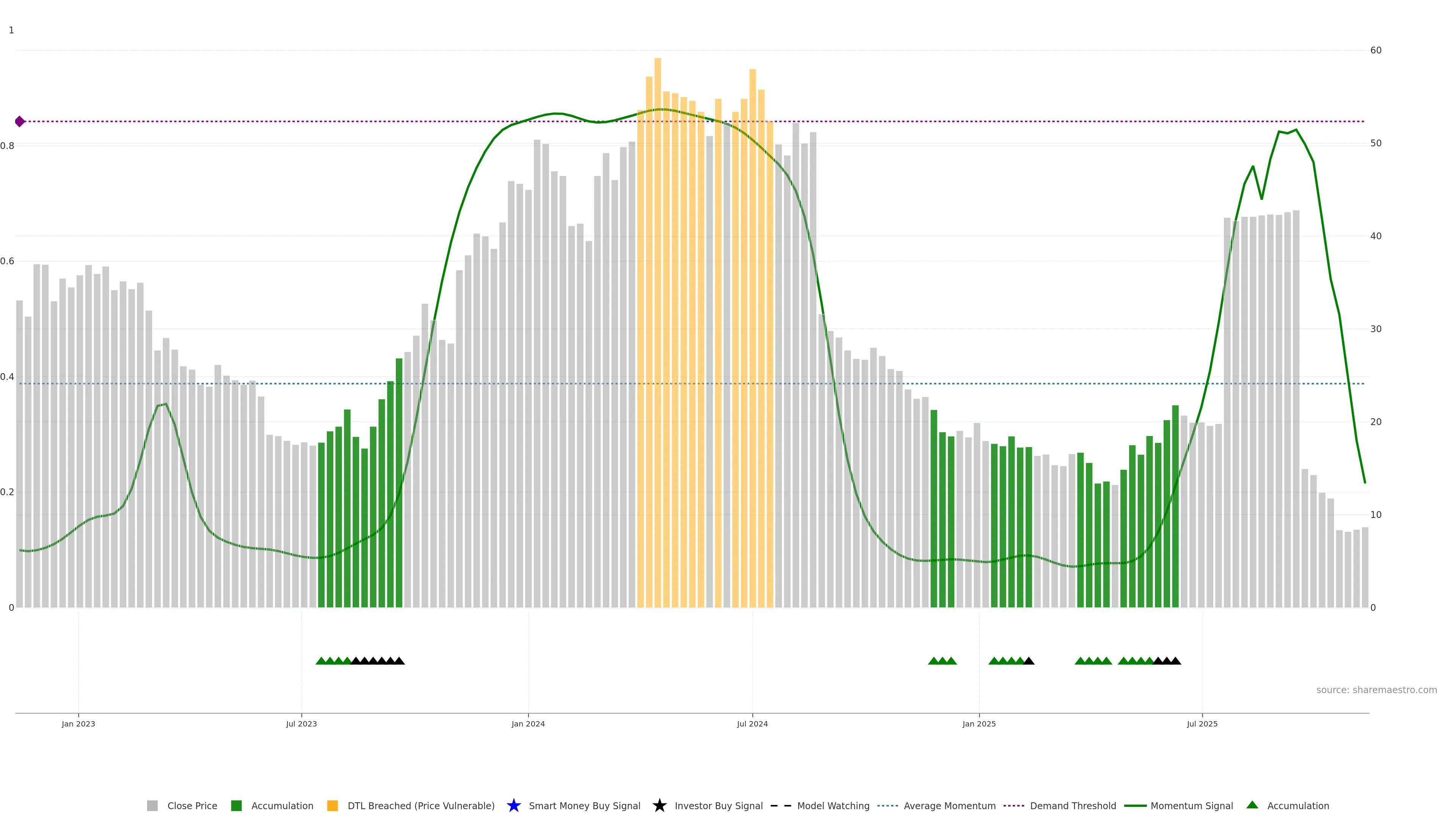Click the gray Close Price legend swatch

(x=152, y=805)
